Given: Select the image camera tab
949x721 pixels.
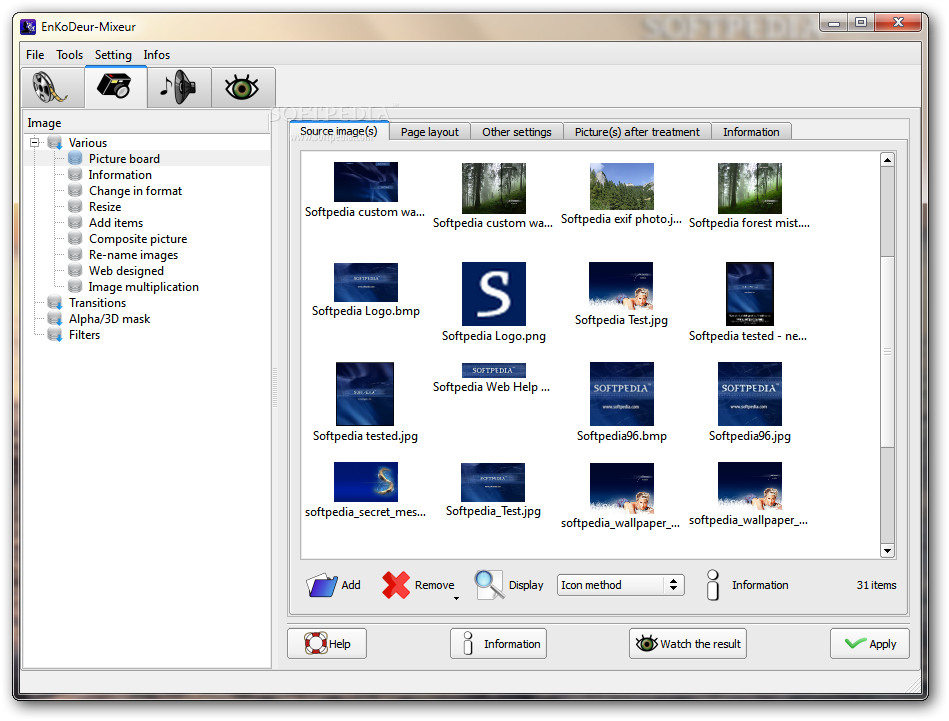Looking at the screenshot, I should pyautogui.click(x=116, y=87).
